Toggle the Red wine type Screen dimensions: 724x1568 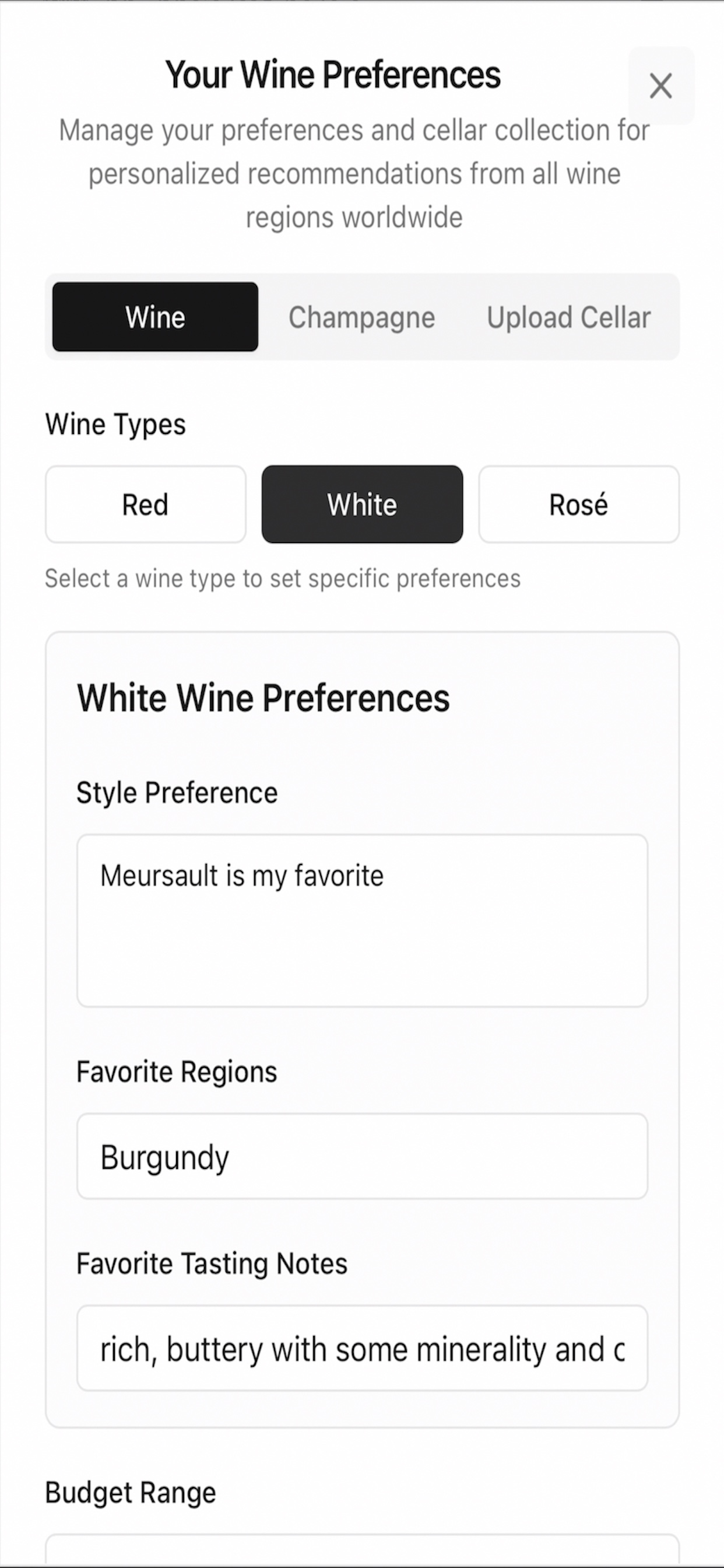pos(145,505)
